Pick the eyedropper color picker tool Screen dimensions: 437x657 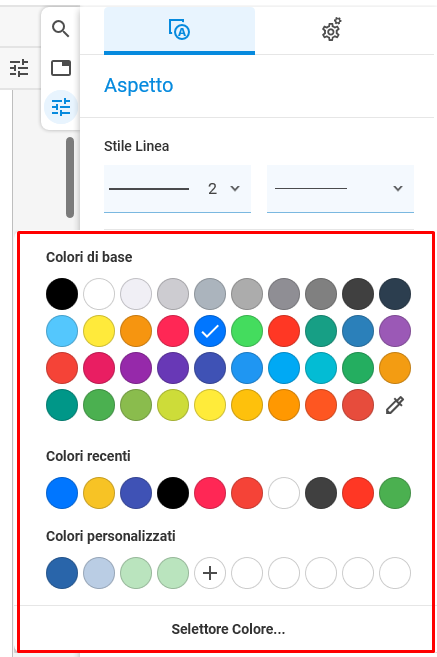pyautogui.click(x=395, y=405)
